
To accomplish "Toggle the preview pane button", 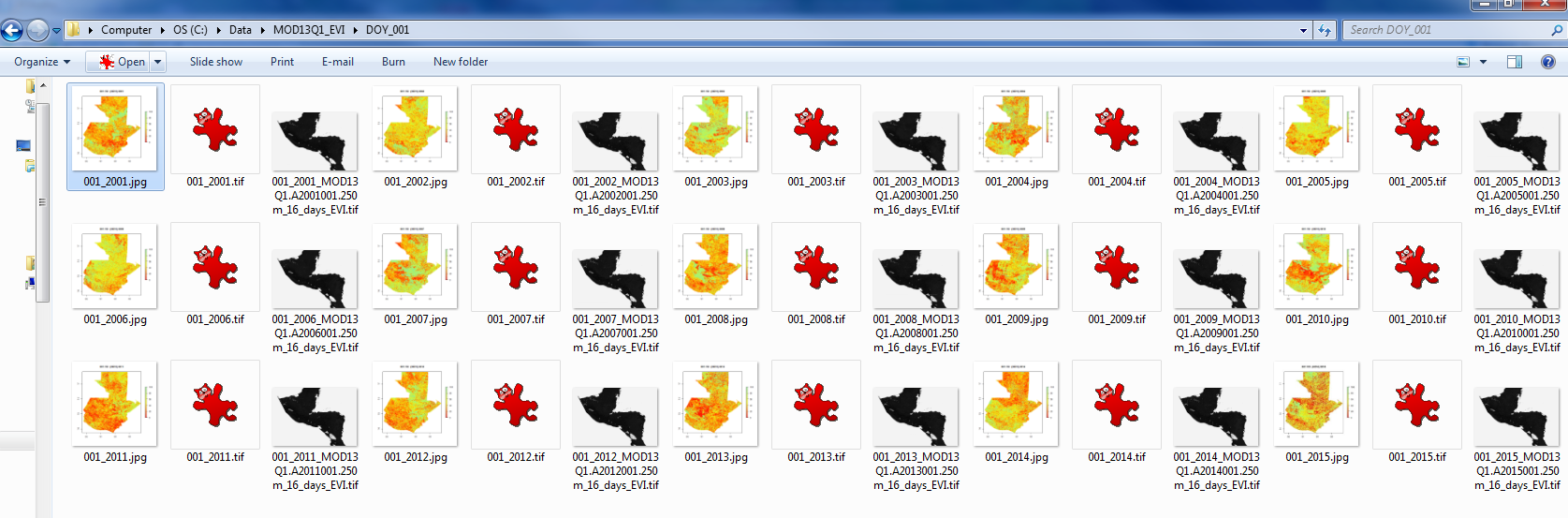I will click(1515, 62).
